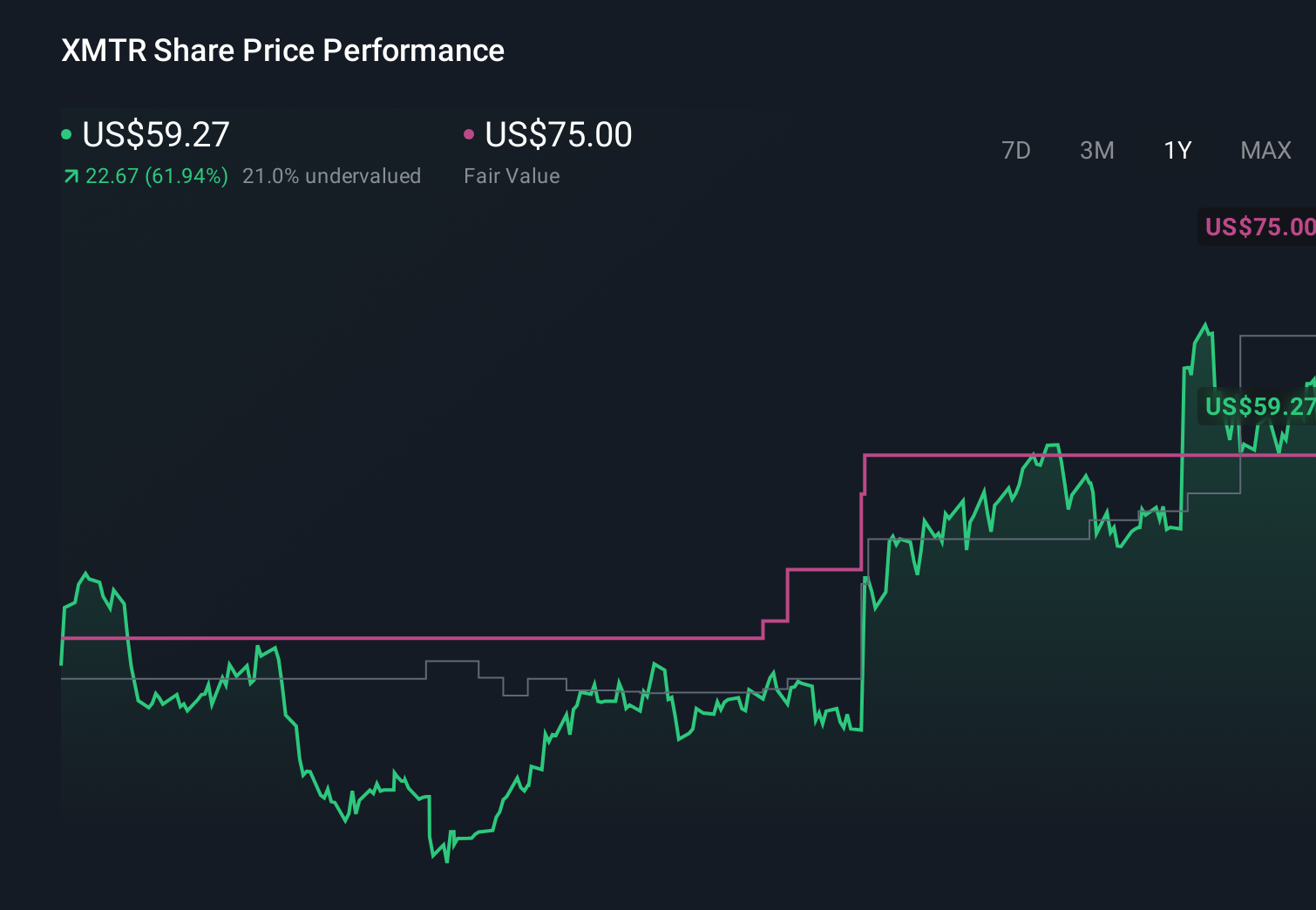Click the Fair Value label text

[x=512, y=176]
